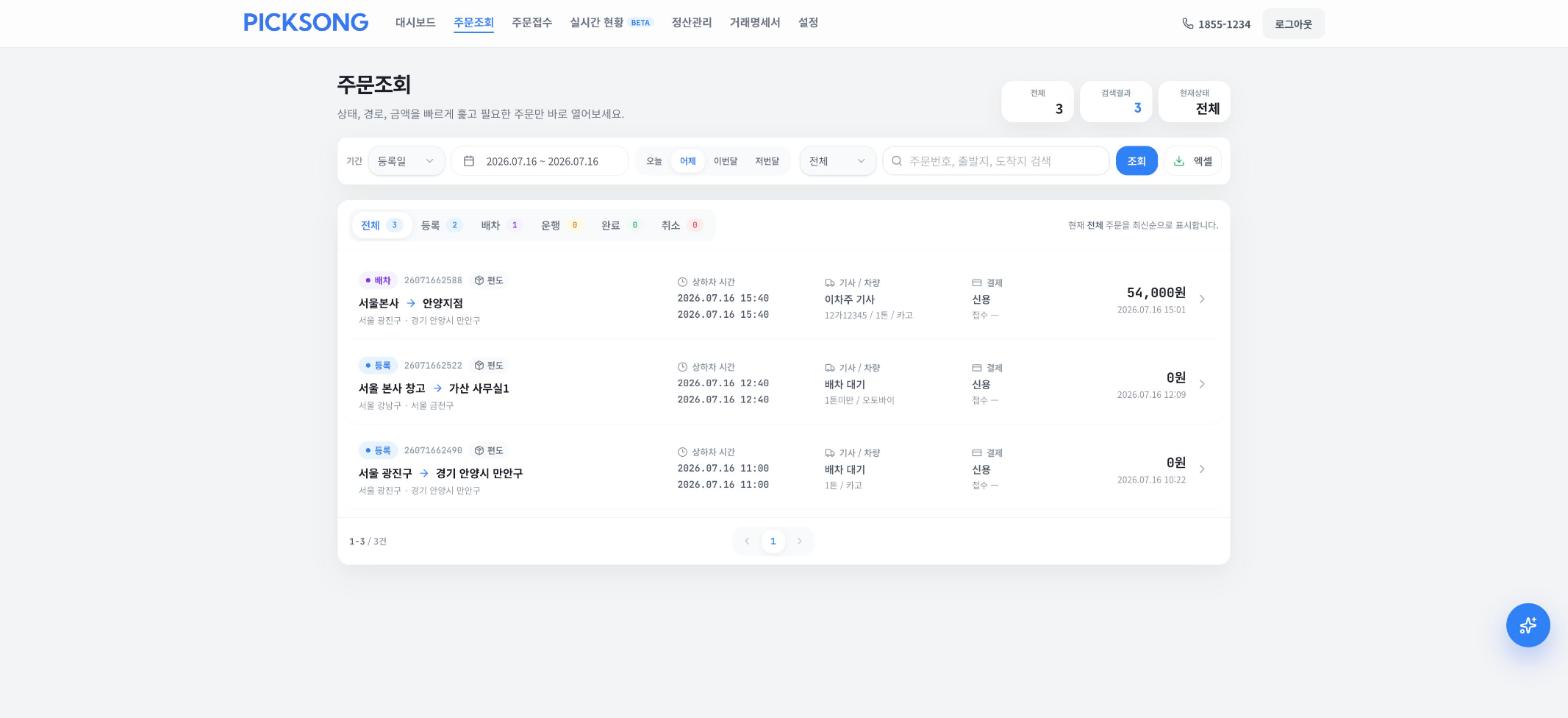Select the 이번달 quick range

(x=725, y=161)
